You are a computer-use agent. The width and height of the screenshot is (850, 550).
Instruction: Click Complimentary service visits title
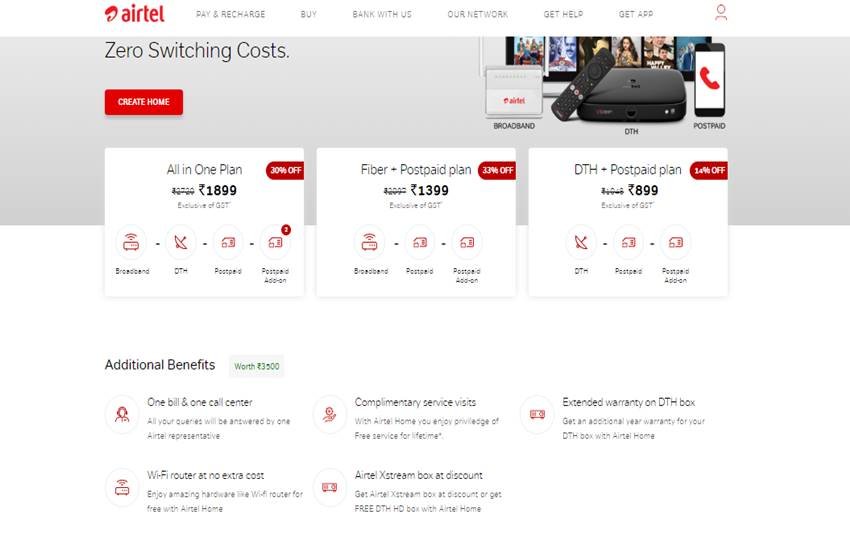(x=415, y=403)
